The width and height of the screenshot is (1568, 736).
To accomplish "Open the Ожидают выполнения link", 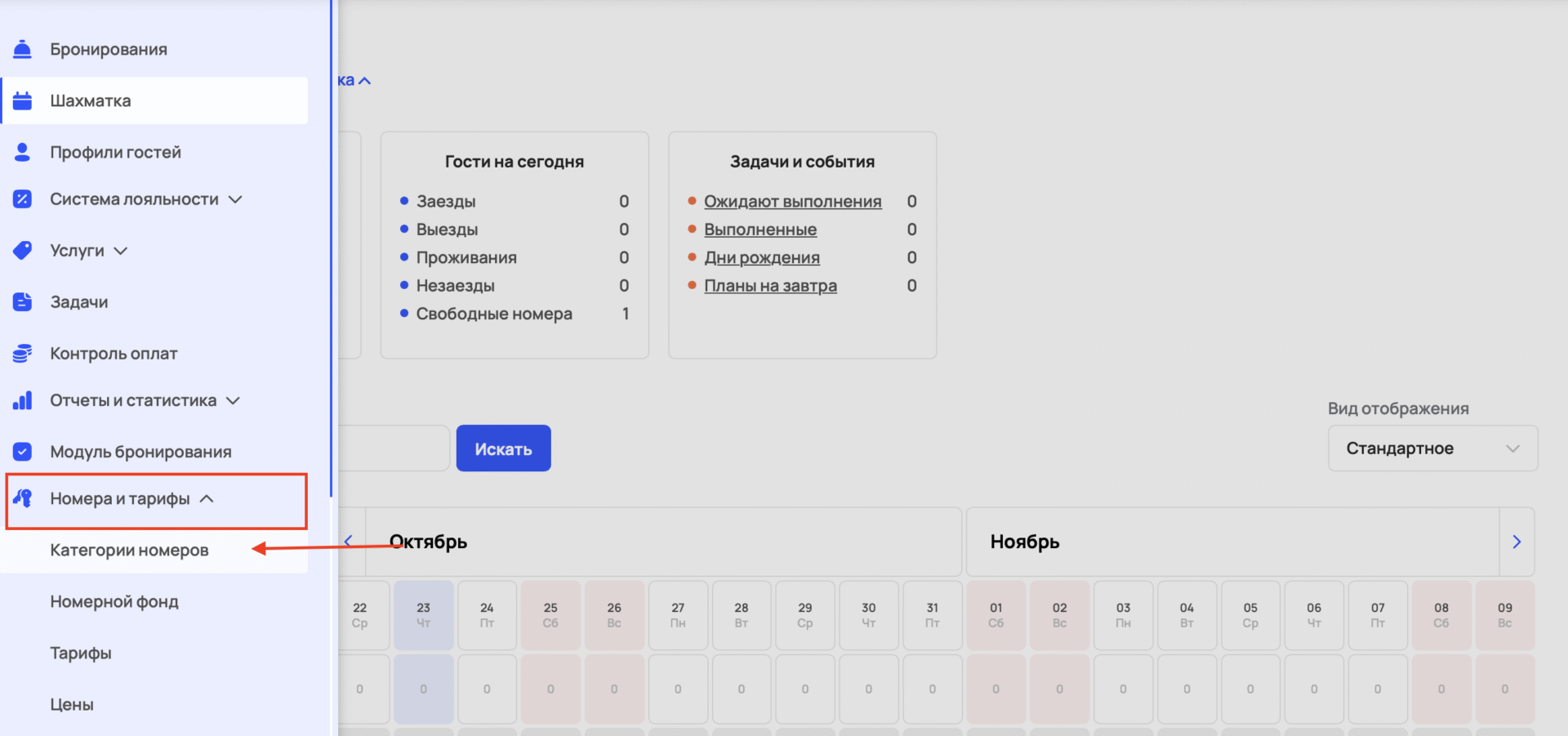I will click(x=792, y=201).
